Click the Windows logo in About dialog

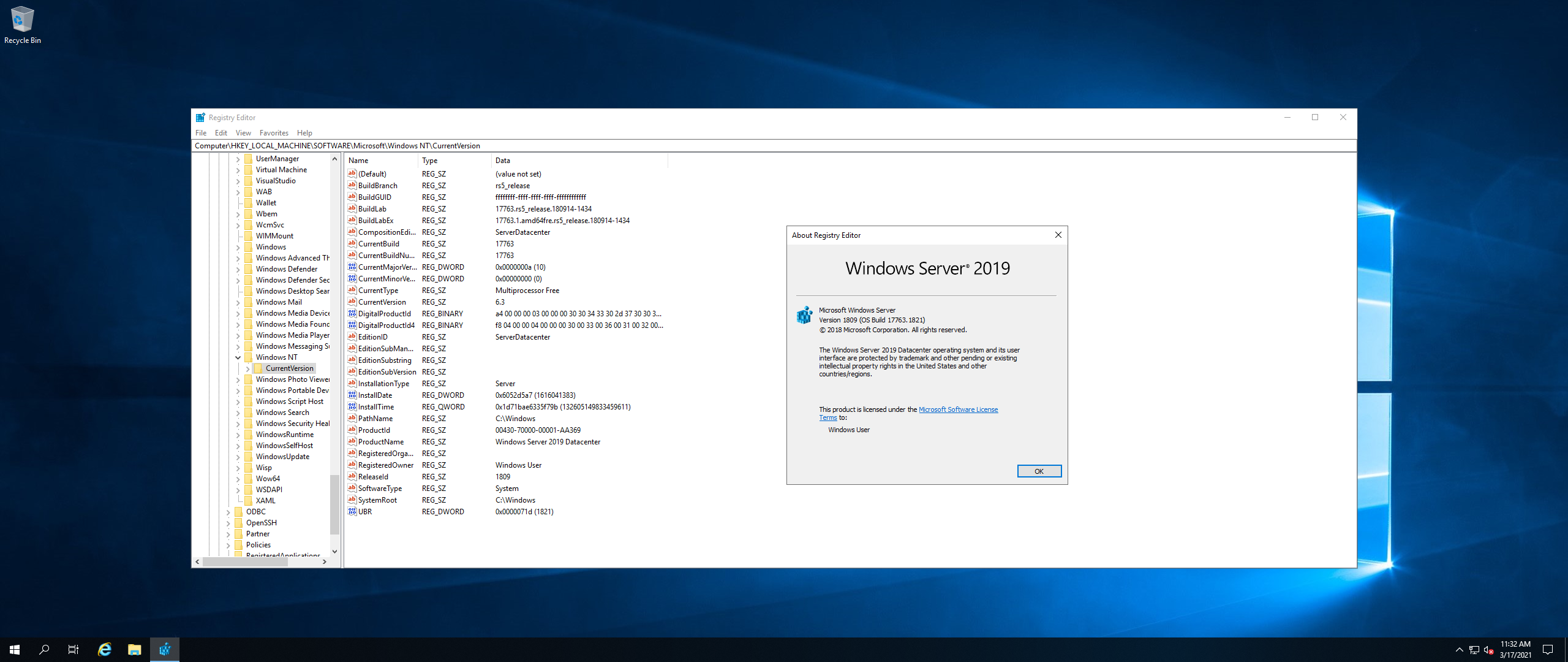[804, 315]
